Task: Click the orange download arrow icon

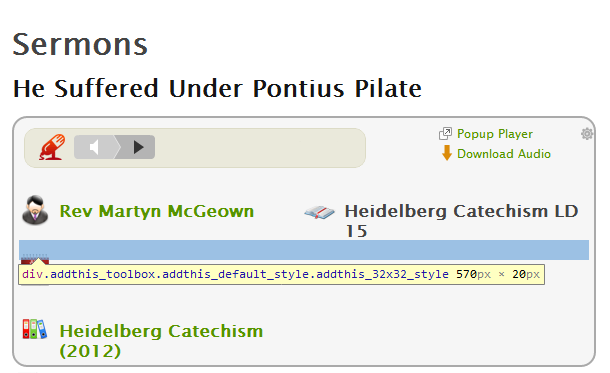Action: coord(447,153)
